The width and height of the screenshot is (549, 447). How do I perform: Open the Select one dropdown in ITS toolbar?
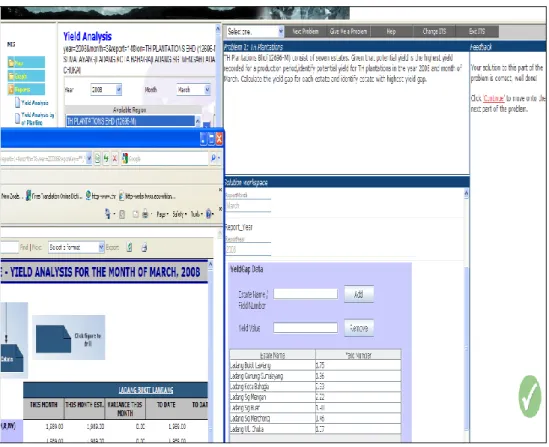click(x=255, y=32)
